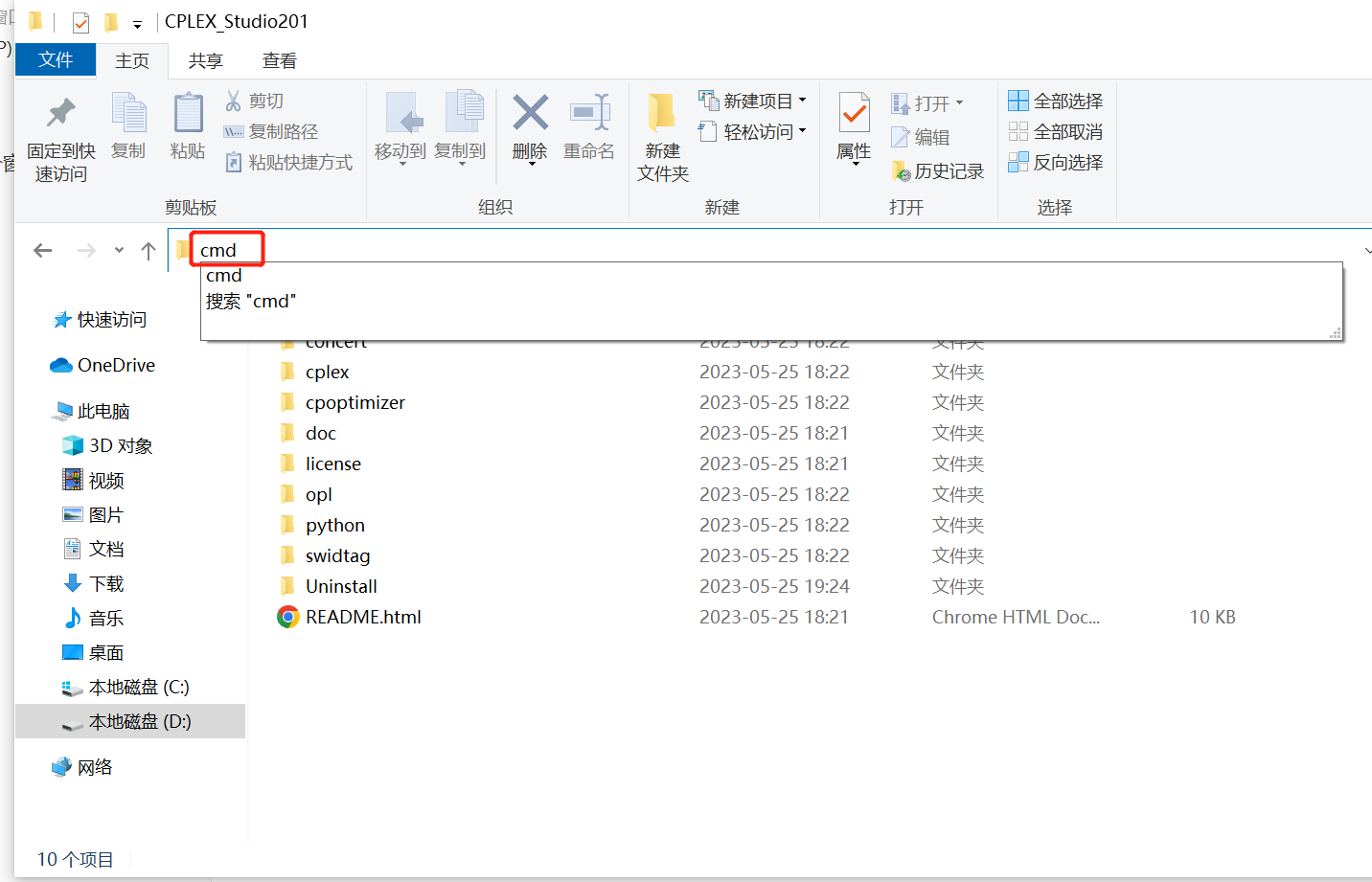Click the Back navigation arrow
Viewport: 1372px width, 882px height.
coord(42,250)
